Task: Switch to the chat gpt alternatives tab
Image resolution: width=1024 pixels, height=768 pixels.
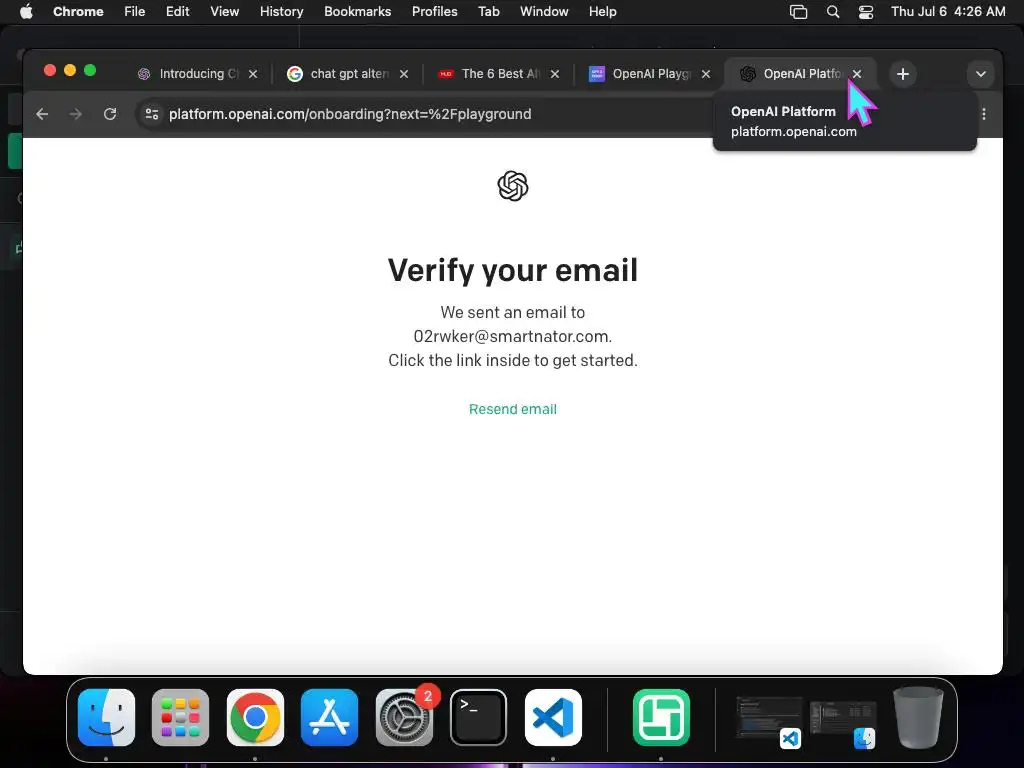Action: click(349, 74)
